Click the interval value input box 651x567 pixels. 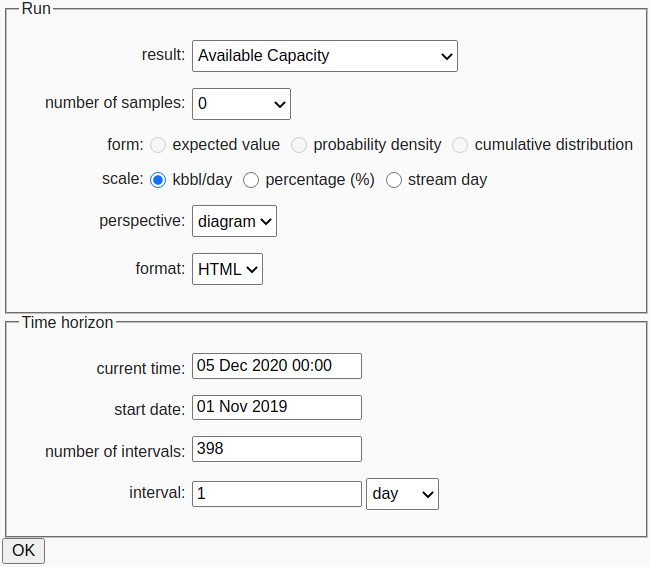click(x=276, y=494)
